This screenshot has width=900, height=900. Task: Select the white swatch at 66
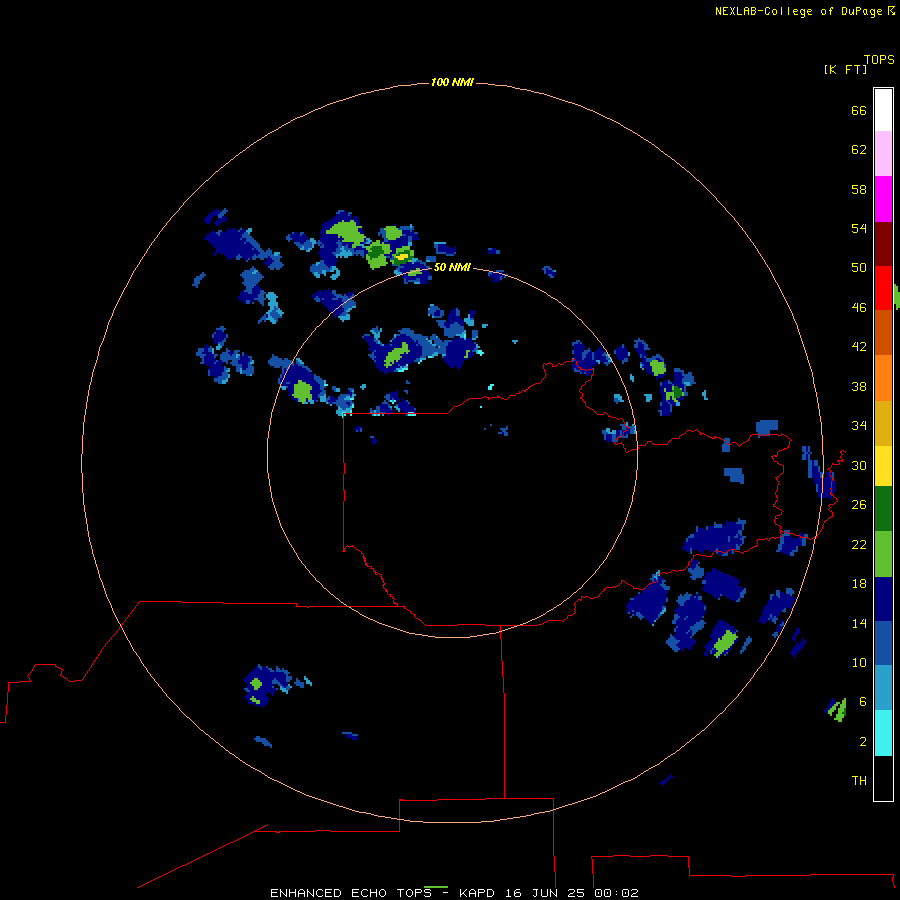883,110
